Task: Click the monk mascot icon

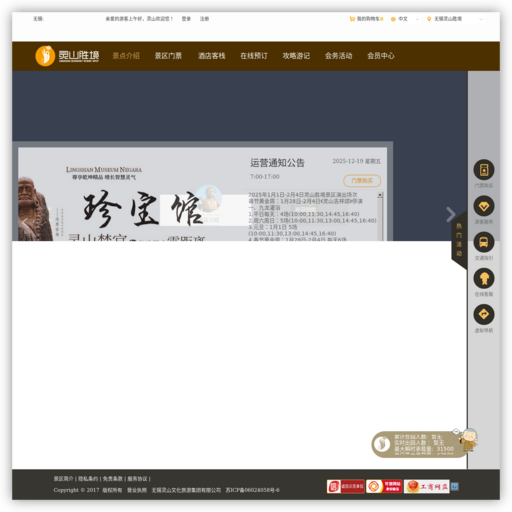Action: 468,440
